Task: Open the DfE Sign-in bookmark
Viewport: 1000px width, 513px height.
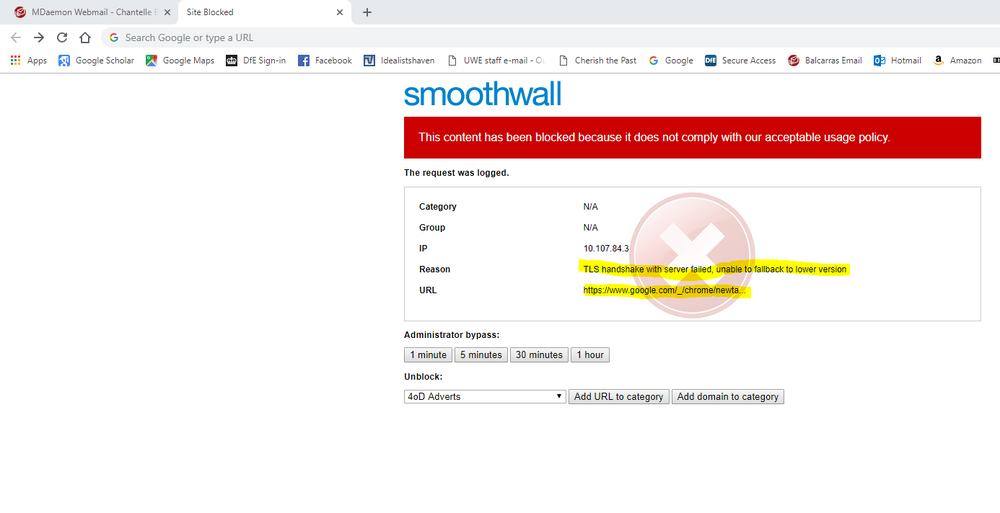Action: coord(256,61)
